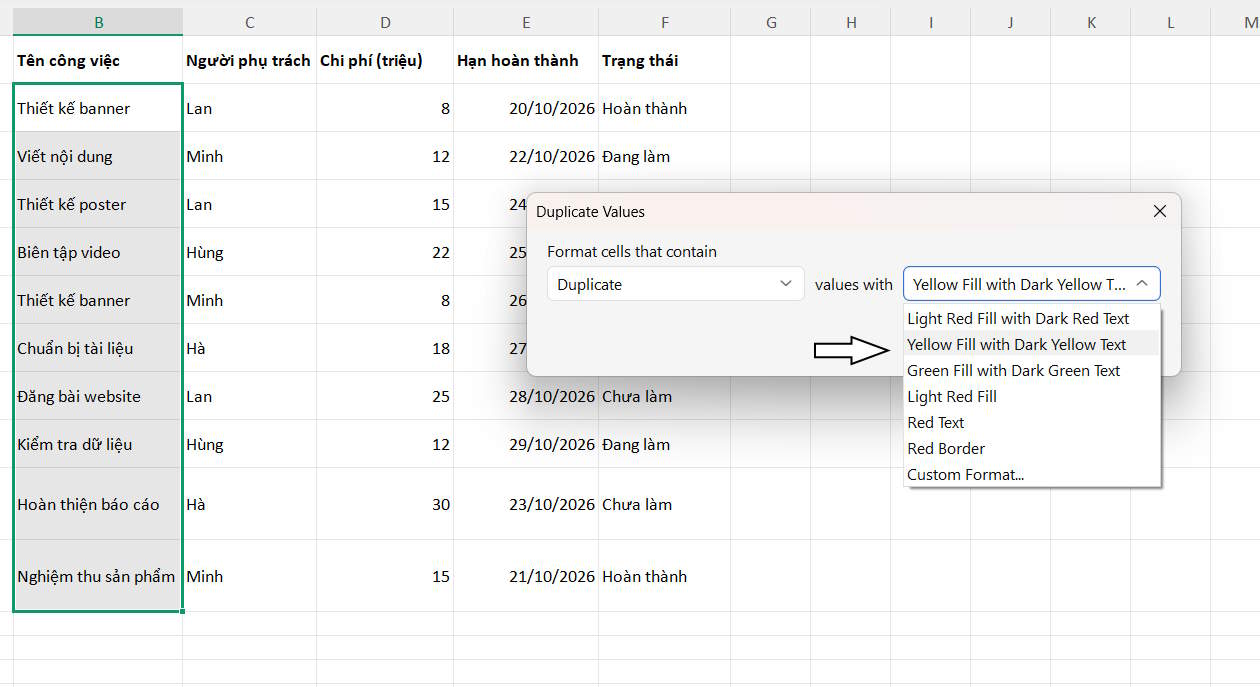Select column D header
The width and height of the screenshot is (1260, 687).
[385, 22]
